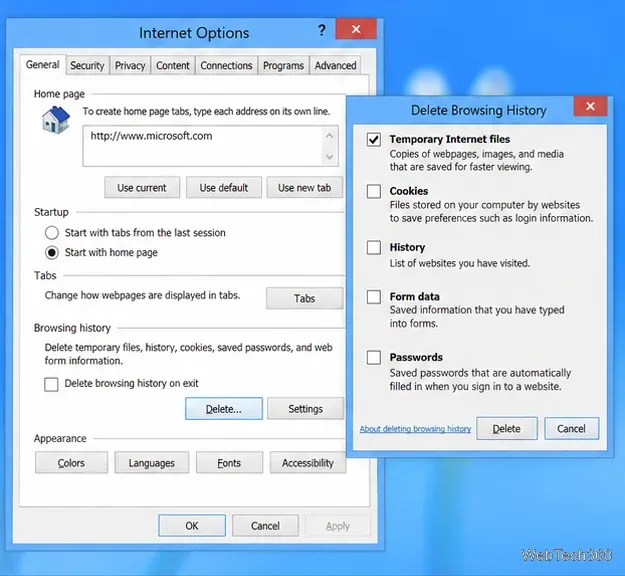Image resolution: width=625 pixels, height=576 pixels.
Task: Click the Use new tab button
Action: click(x=305, y=188)
